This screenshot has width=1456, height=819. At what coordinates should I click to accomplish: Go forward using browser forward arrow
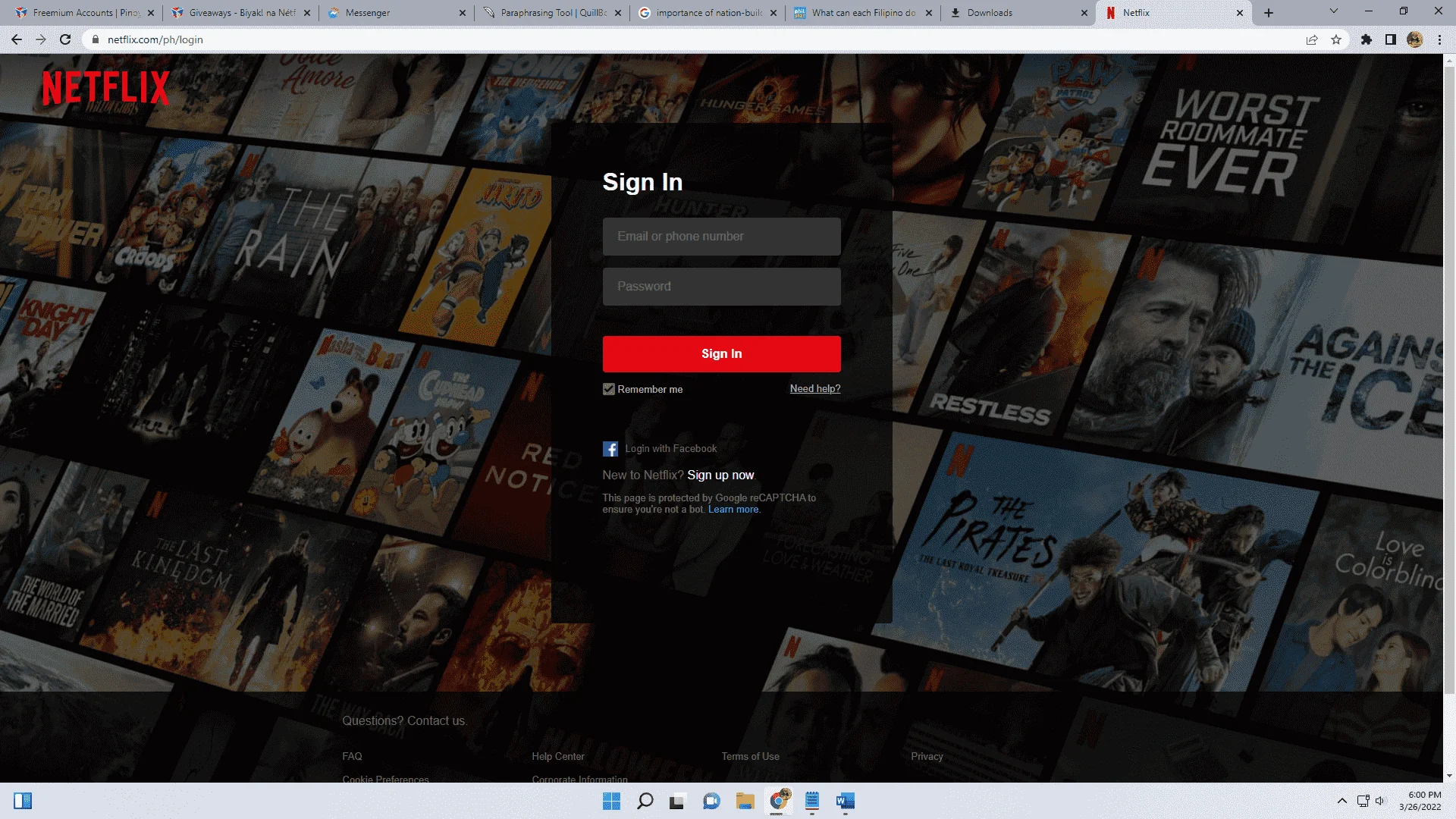41,39
